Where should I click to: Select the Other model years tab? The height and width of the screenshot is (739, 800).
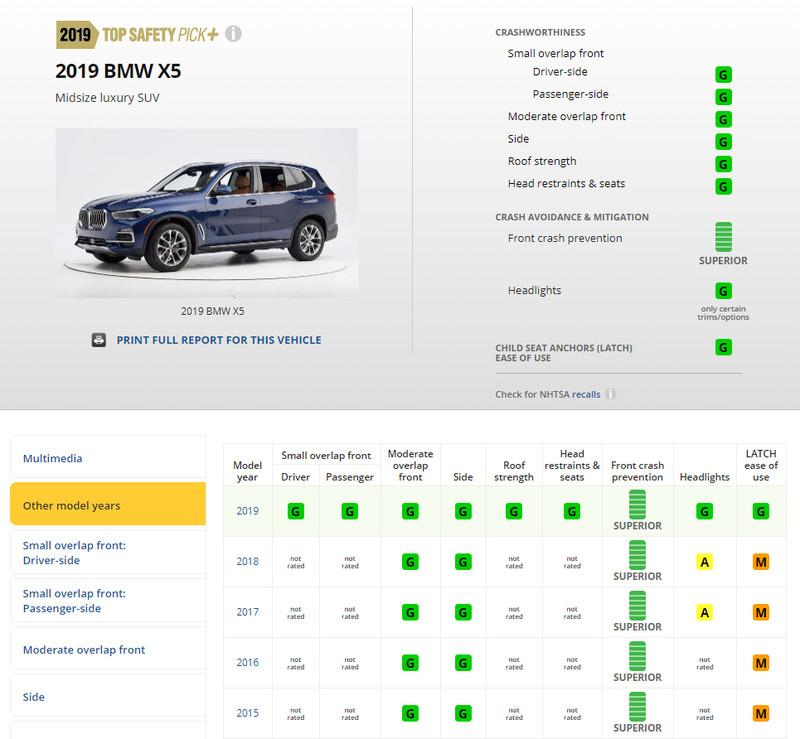click(x=108, y=504)
